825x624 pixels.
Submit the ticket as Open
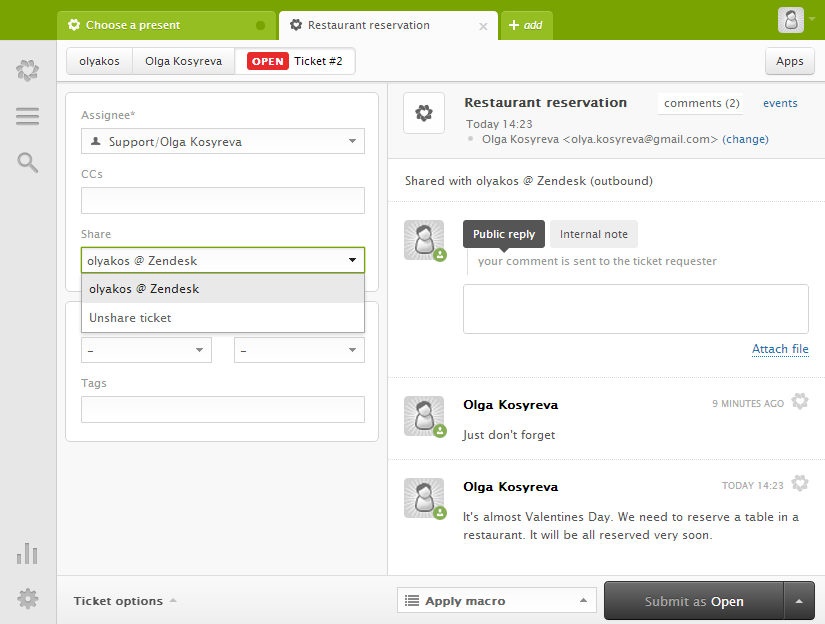point(693,601)
